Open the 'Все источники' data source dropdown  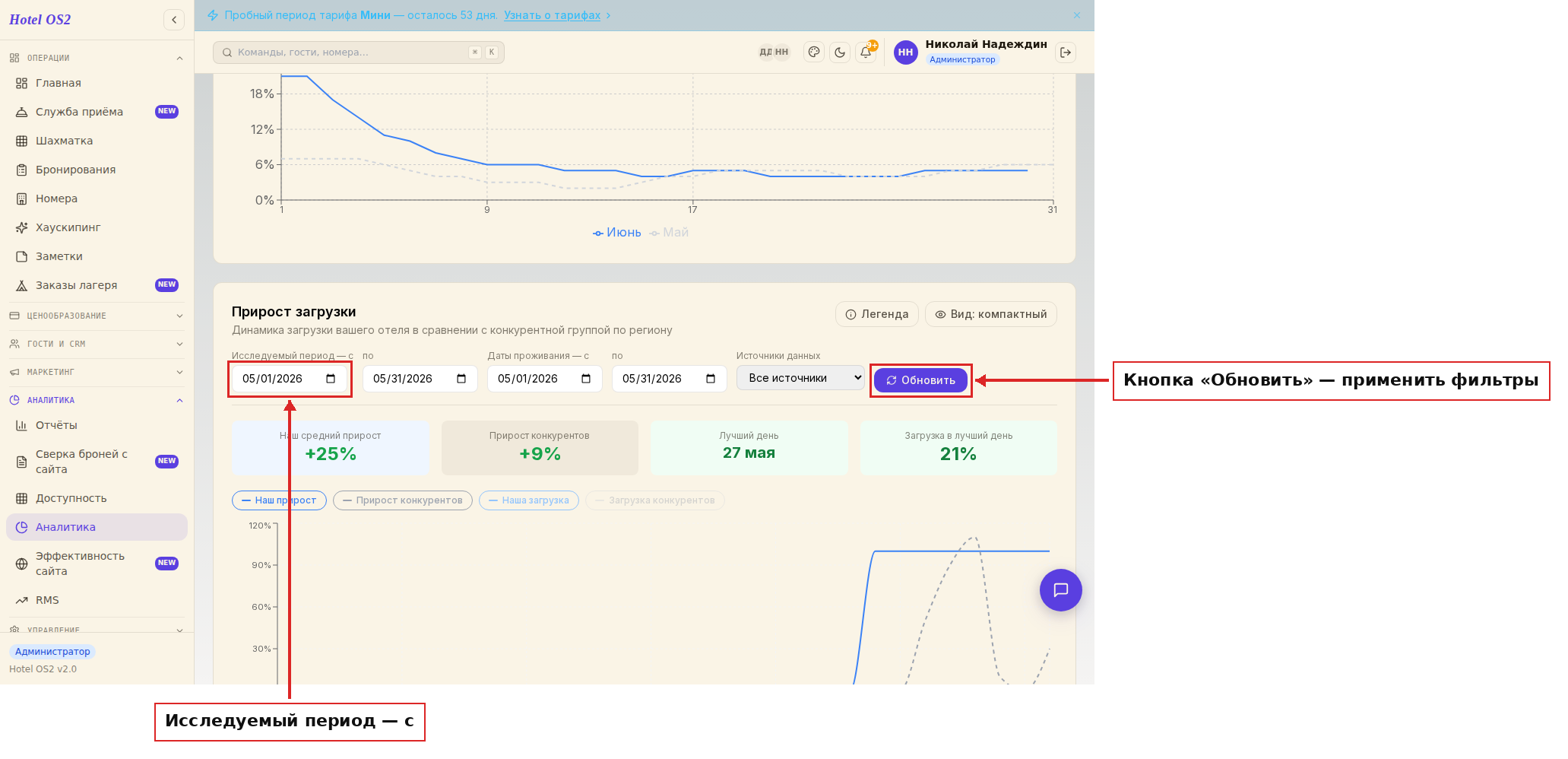click(x=801, y=378)
